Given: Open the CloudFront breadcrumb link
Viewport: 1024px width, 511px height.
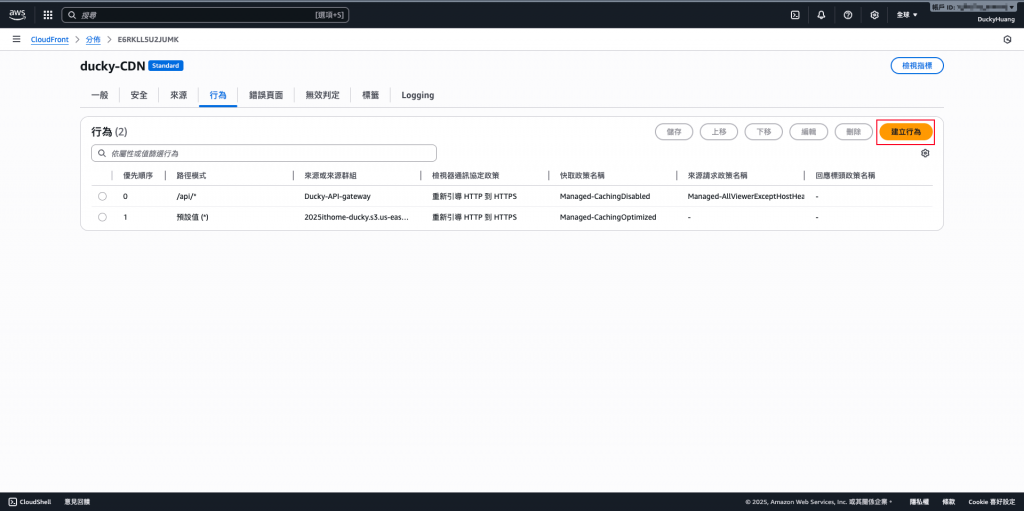Looking at the screenshot, I should click(x=50, y=39).
